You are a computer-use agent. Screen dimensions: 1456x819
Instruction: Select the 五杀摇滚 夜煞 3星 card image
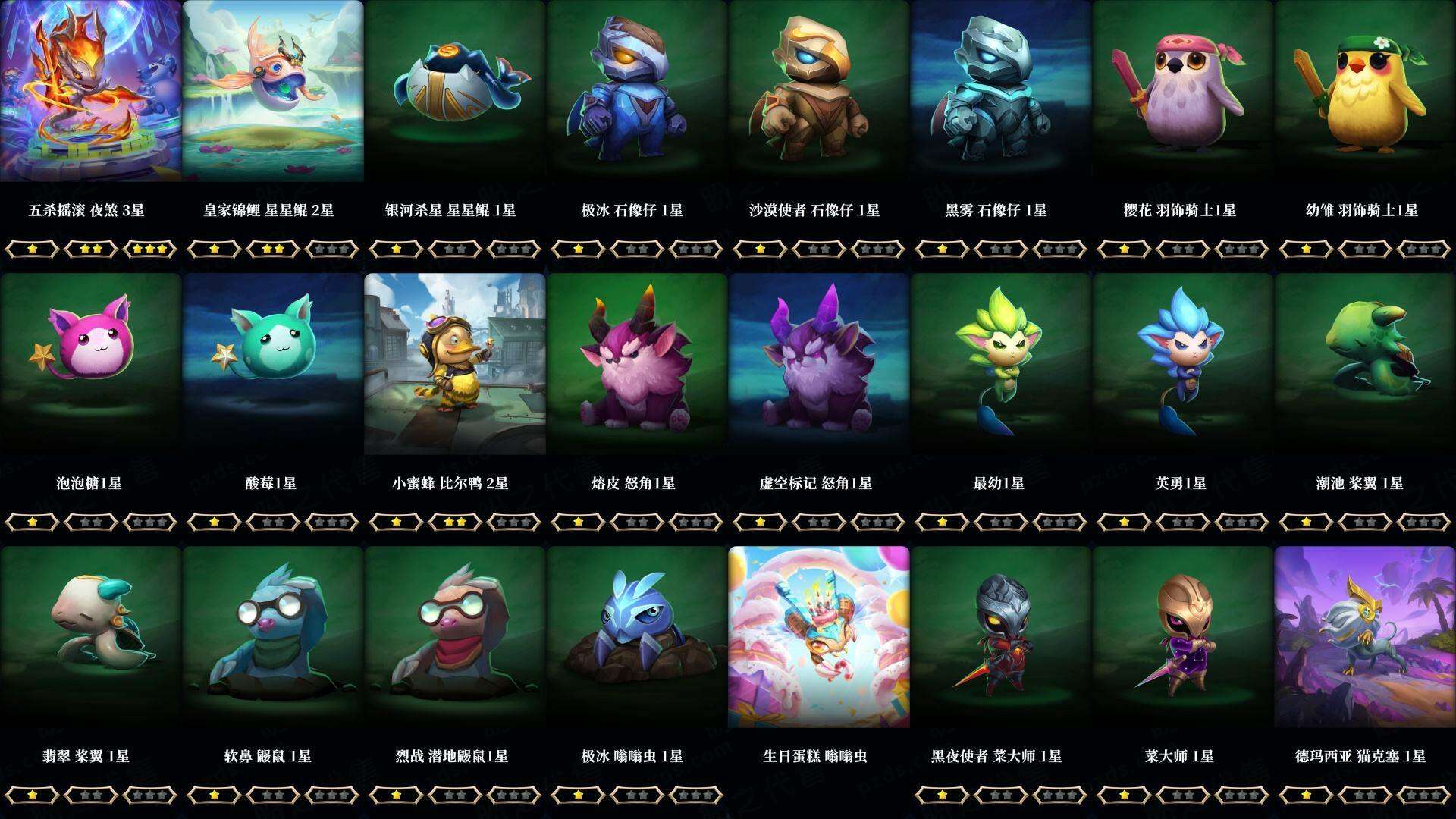point(91,91)
